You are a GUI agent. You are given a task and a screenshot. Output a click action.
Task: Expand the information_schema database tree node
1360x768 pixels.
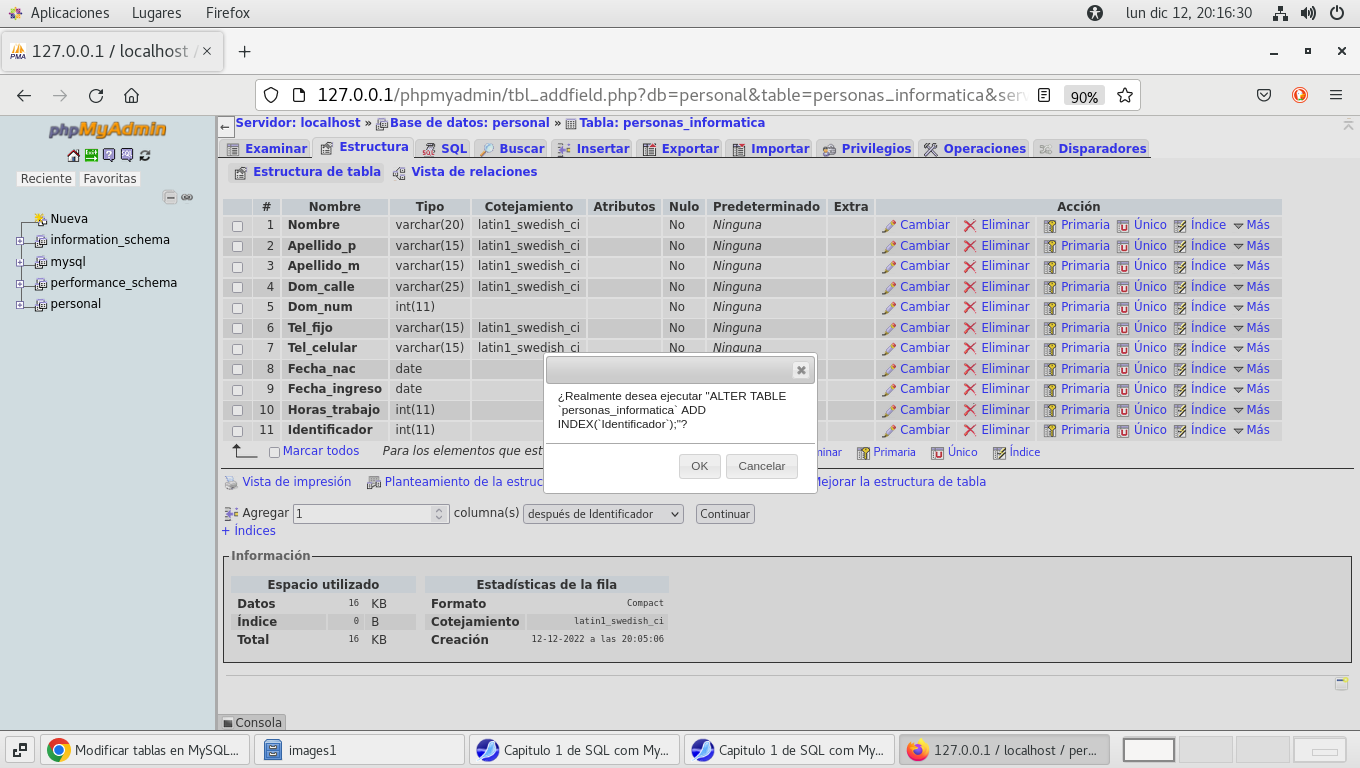tap(20, 241)
